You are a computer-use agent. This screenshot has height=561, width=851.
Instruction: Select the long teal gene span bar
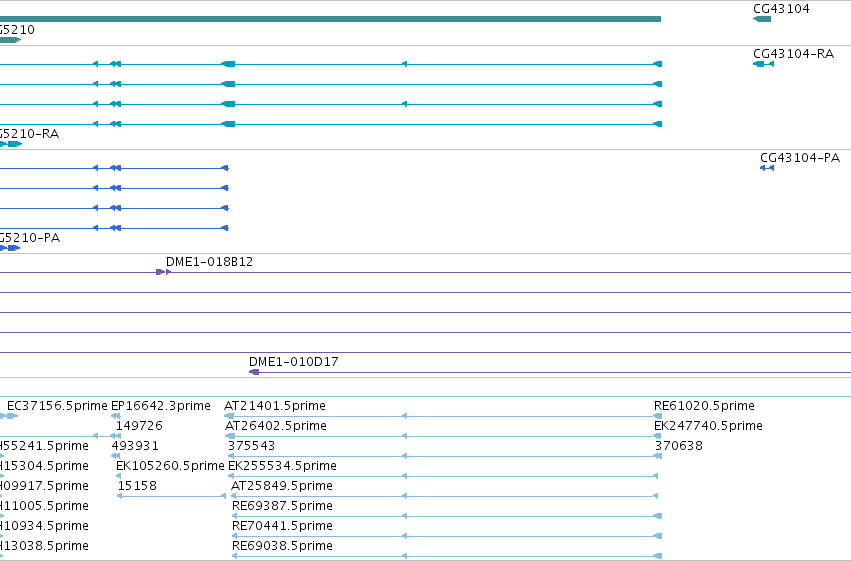click(331, 20)
